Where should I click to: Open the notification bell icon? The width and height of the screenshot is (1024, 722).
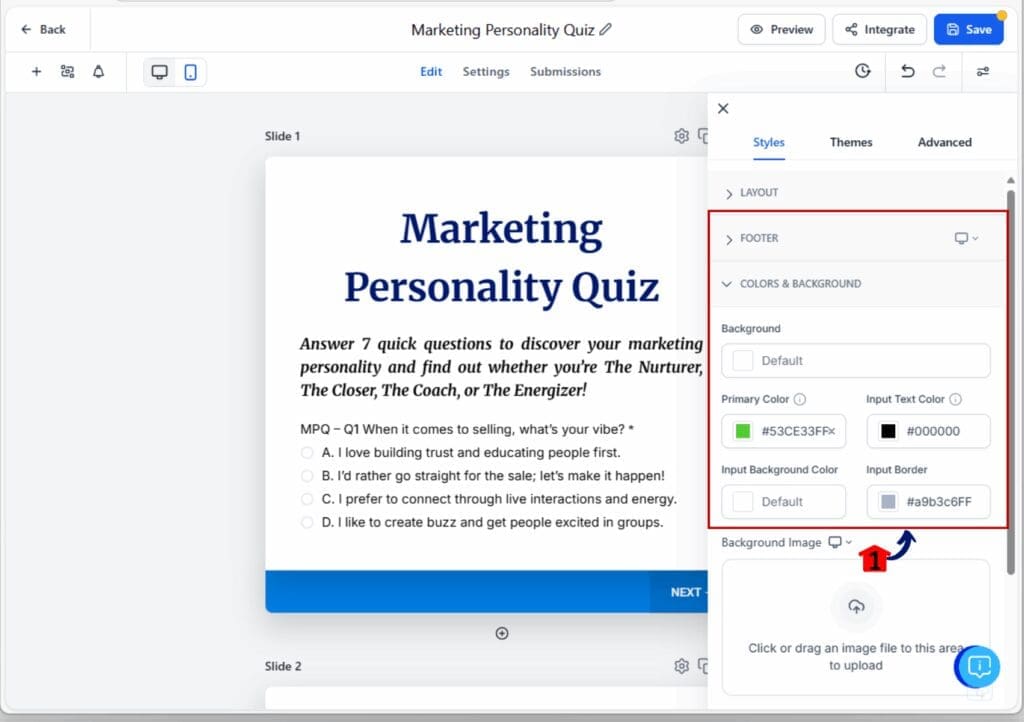(x=98, y=72)
